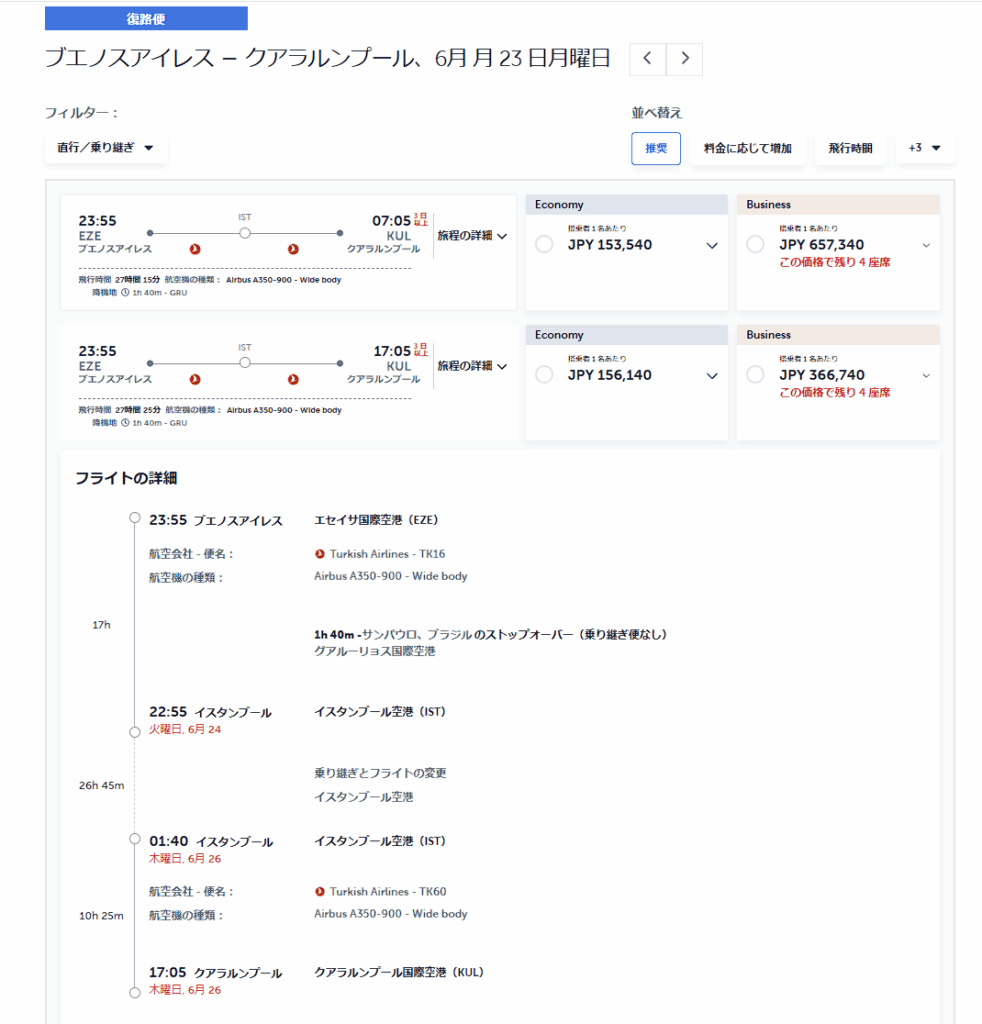Click second Turkish Airlines logo on the 17:05 flight card route
982x1024 pixels.
[x=293, y=379]
